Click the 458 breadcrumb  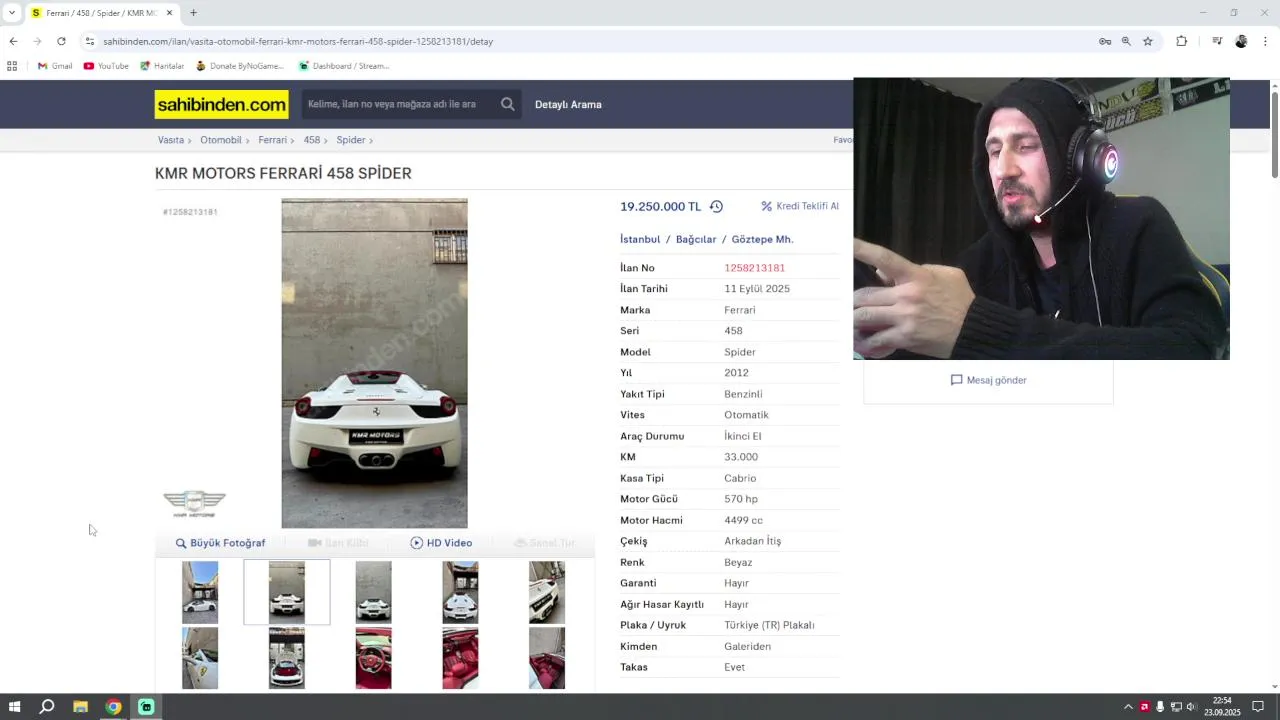[312, 140]
